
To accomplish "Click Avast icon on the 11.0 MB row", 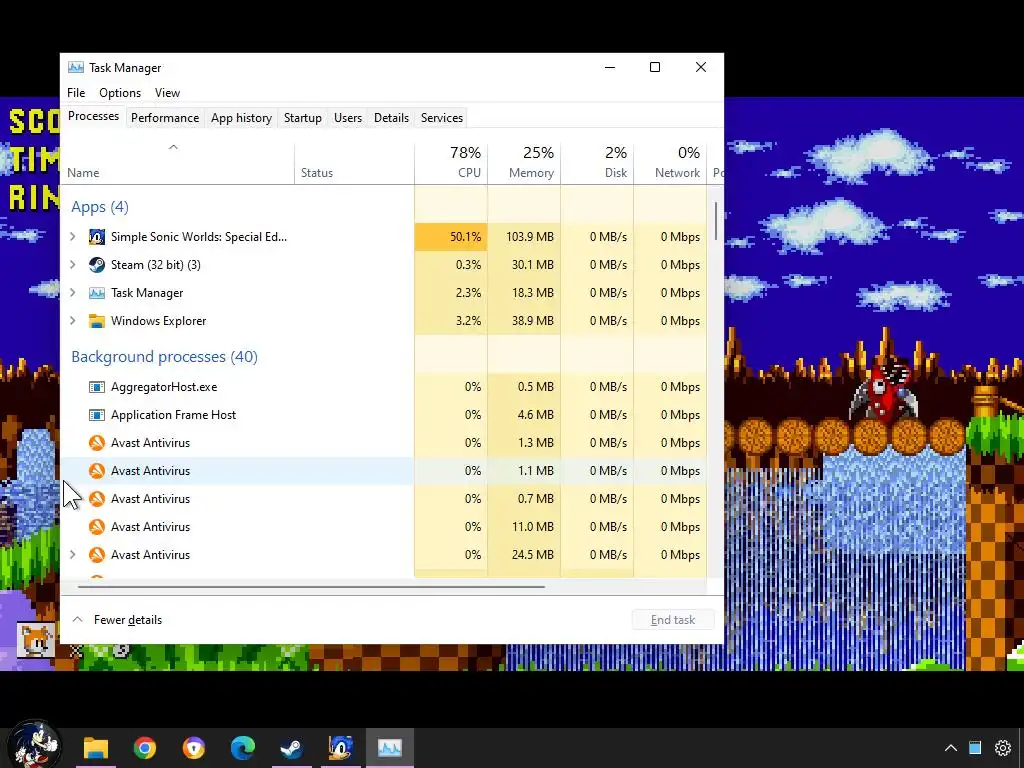I will 97,527.
